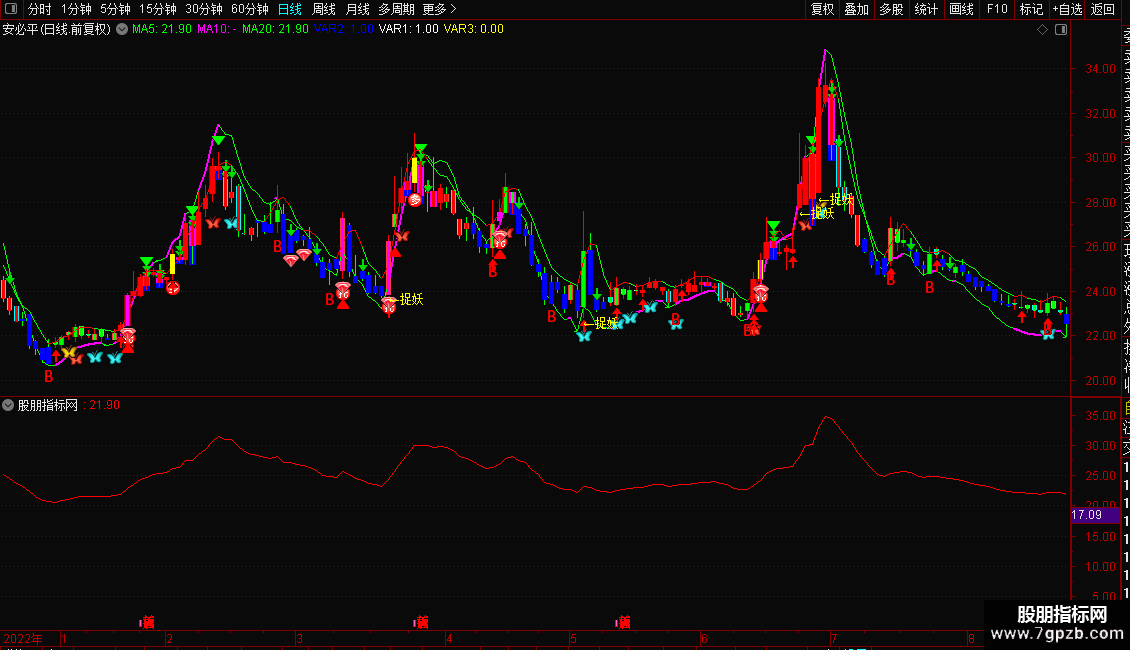Open the 更多 periods expander
This screenshot has height=650, width=1130.
(x=434, y=9)
